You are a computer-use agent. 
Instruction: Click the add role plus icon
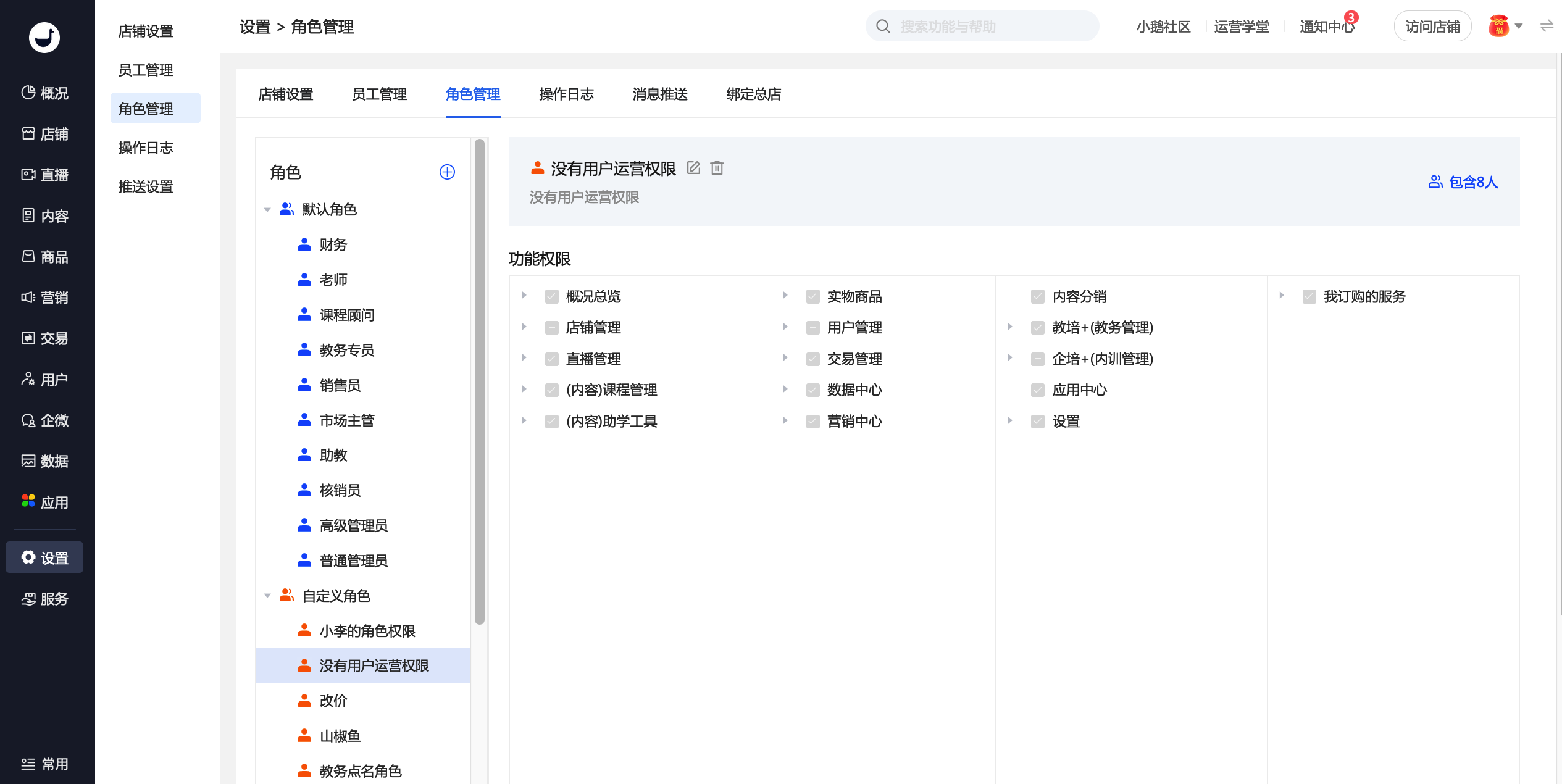447,172
